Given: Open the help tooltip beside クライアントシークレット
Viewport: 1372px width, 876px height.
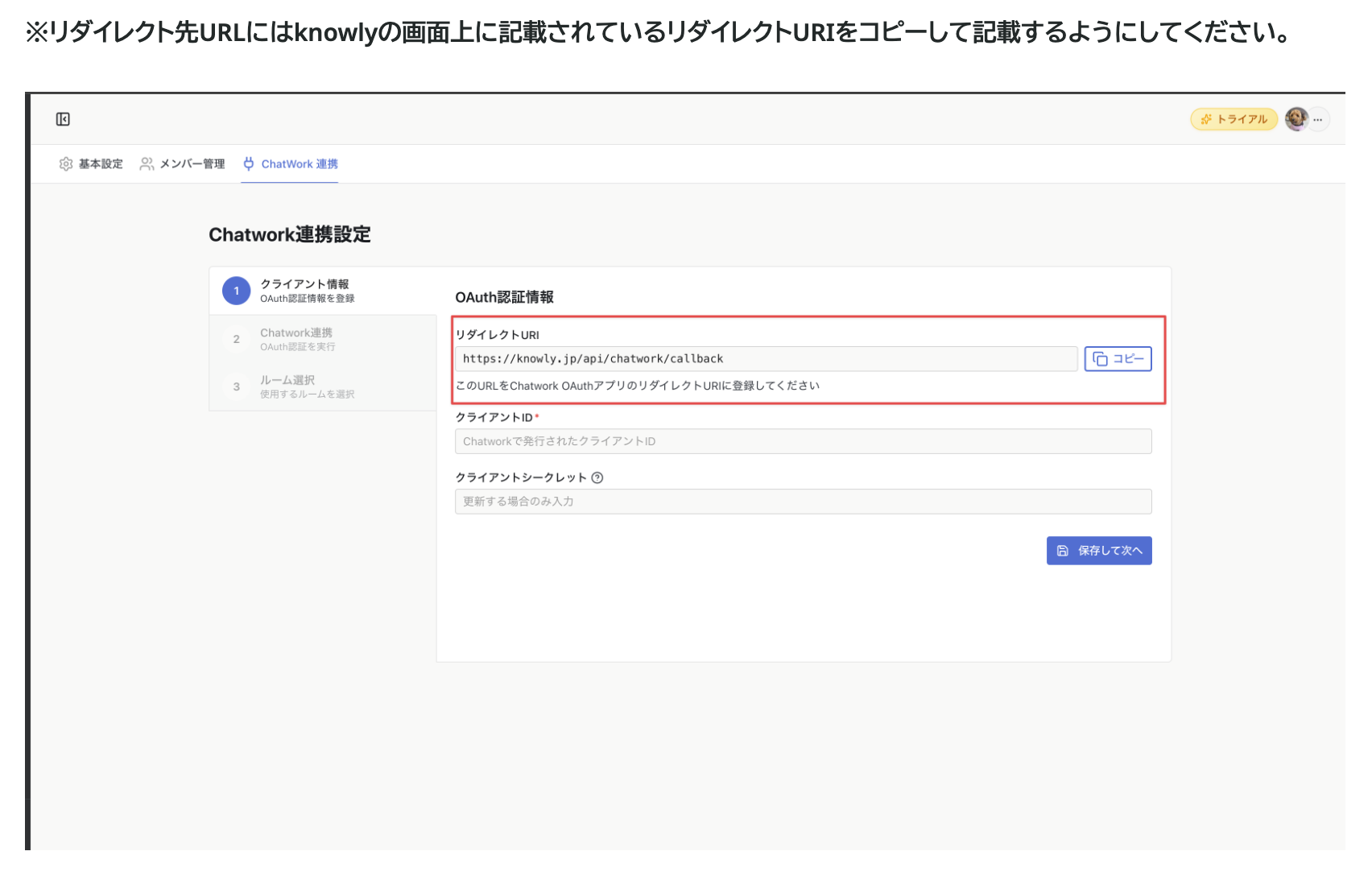Looking at the screenshot, I should [596, 477].
